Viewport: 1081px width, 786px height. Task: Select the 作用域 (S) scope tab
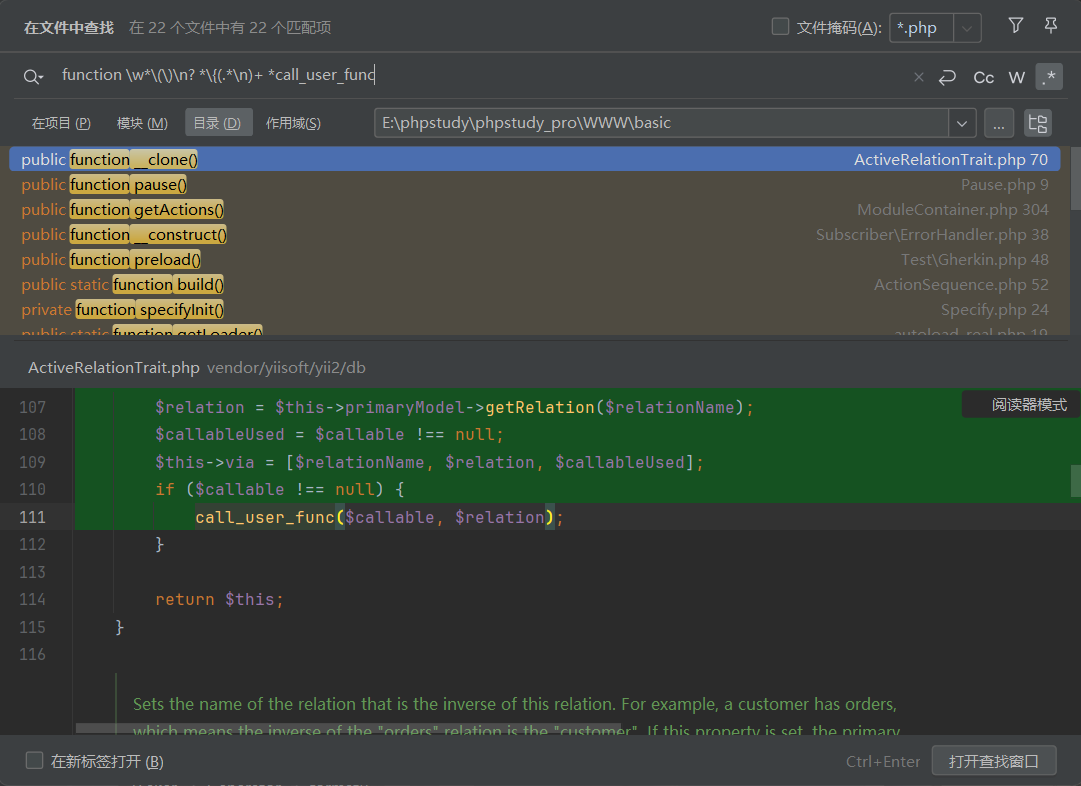click(293, 123)
